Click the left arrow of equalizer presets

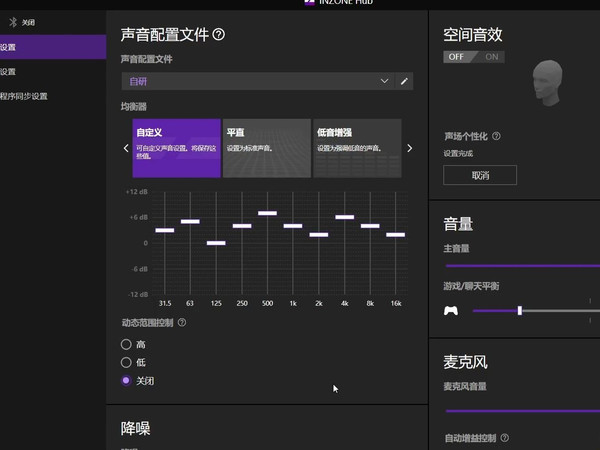[x=126, y=148]
